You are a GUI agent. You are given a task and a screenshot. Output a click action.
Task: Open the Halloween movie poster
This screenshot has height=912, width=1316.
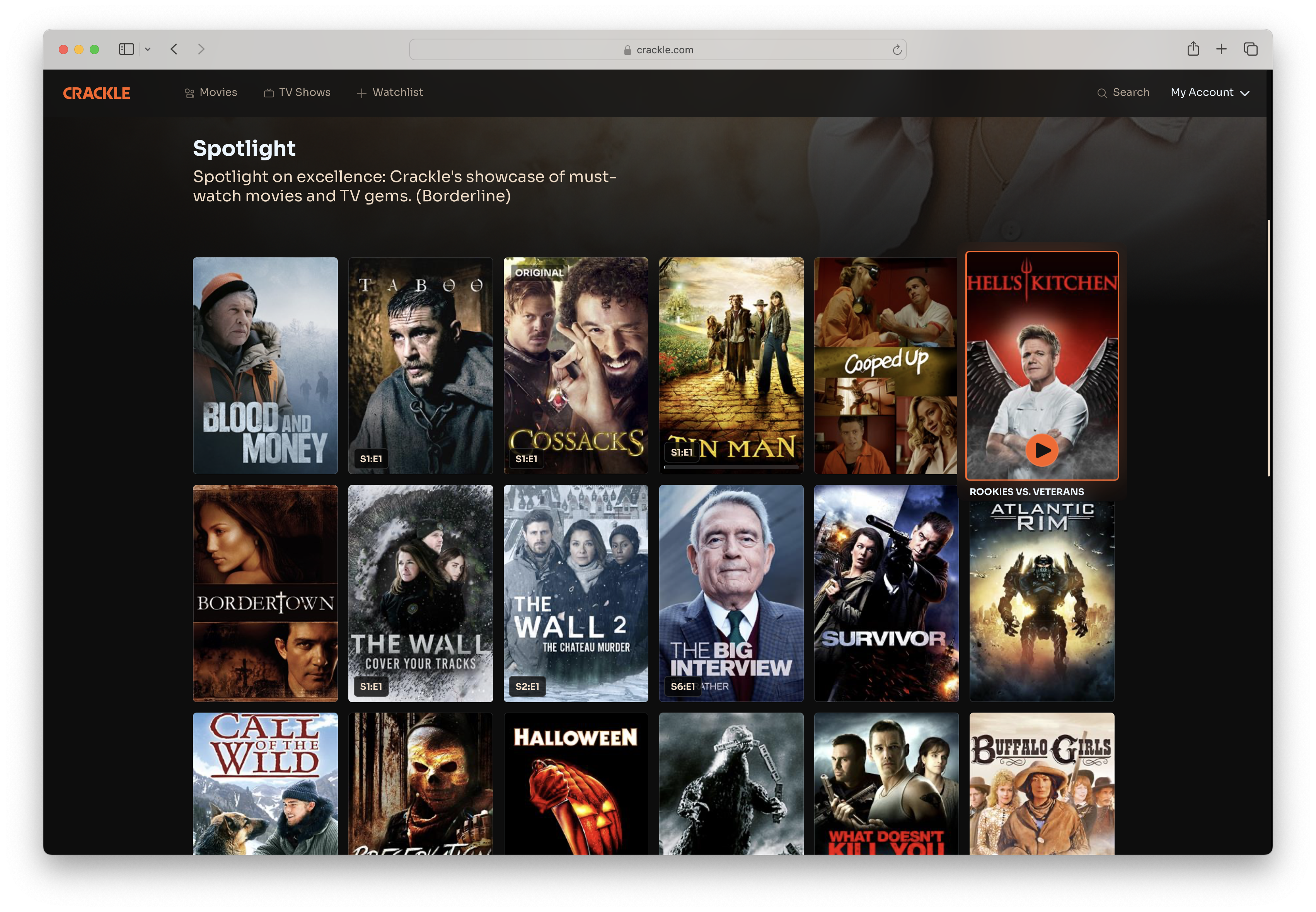[576, 783]
